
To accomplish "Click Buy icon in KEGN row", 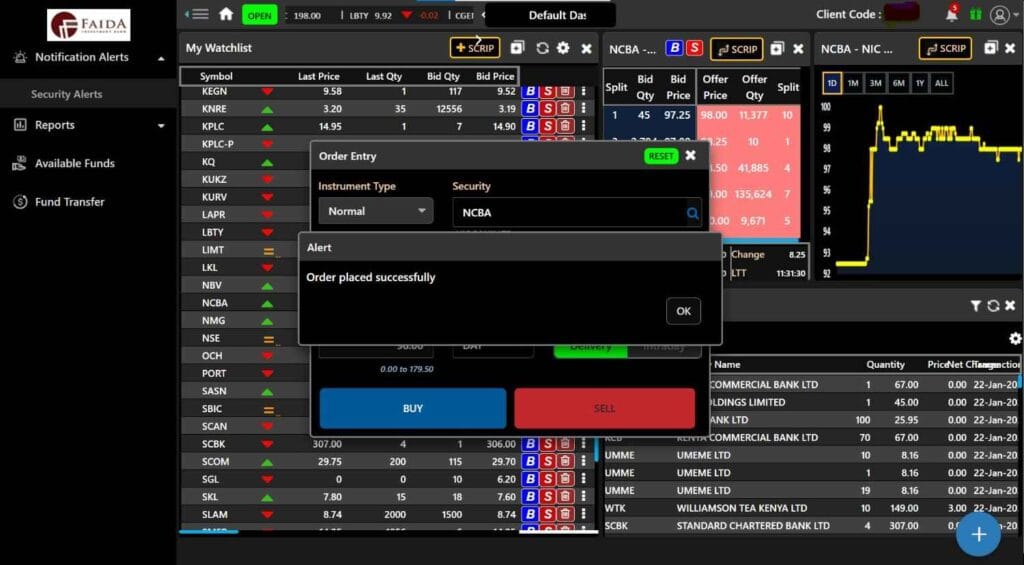I will click(x=530, y=91).
